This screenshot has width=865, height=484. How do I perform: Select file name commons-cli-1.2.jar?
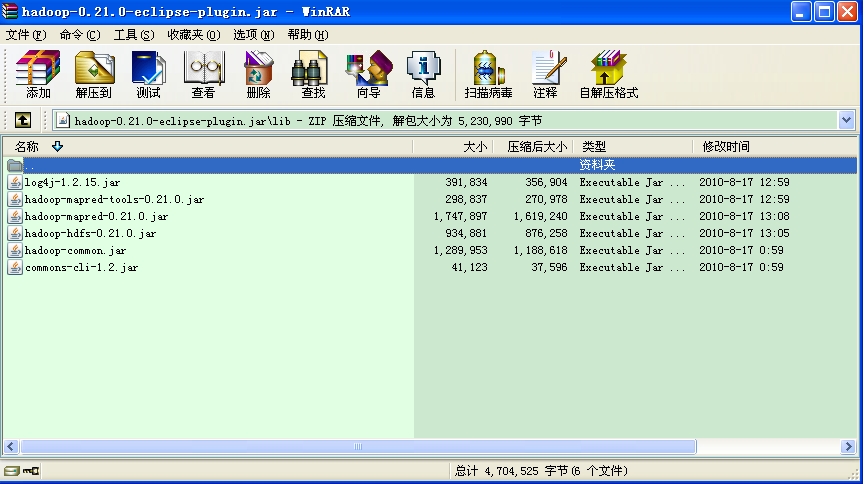coord(82,268)
